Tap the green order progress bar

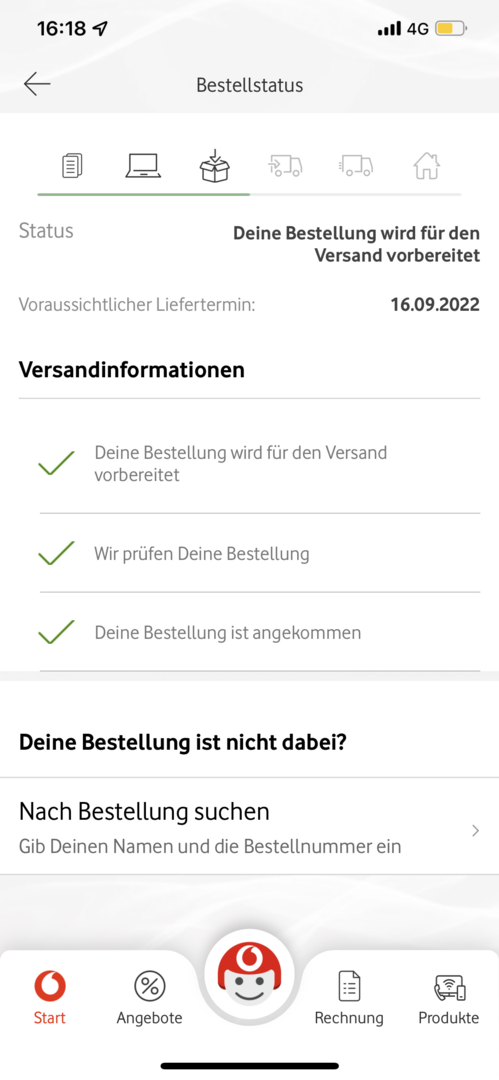click(143, 195)
